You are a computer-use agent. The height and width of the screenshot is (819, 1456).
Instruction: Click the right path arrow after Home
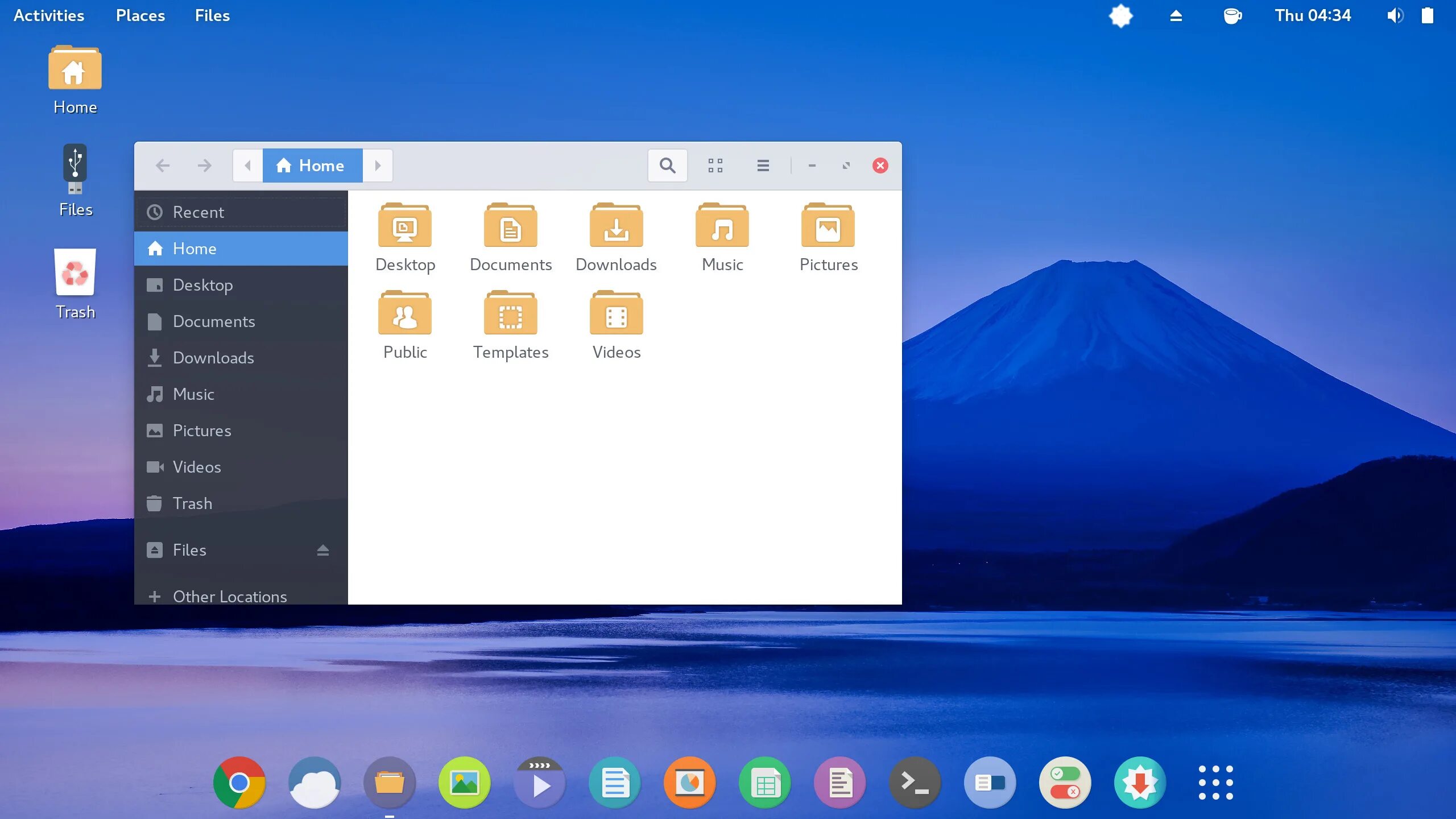[378, 166]
